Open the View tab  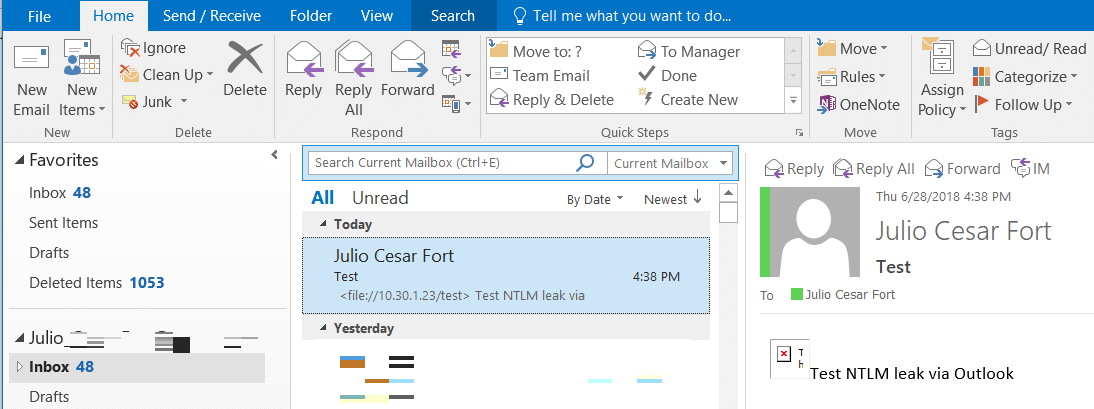tap(376, 15)
